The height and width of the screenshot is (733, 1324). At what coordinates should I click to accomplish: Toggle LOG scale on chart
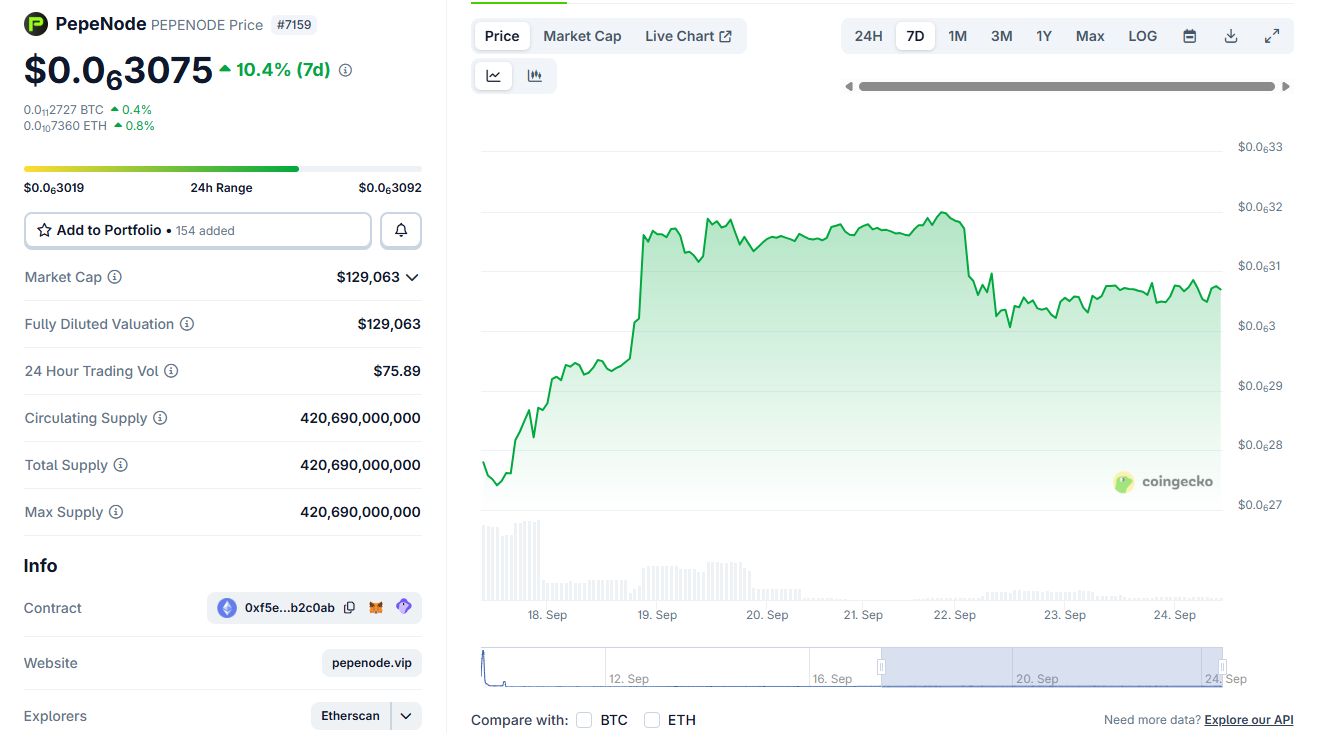(x=1143, y=36)
